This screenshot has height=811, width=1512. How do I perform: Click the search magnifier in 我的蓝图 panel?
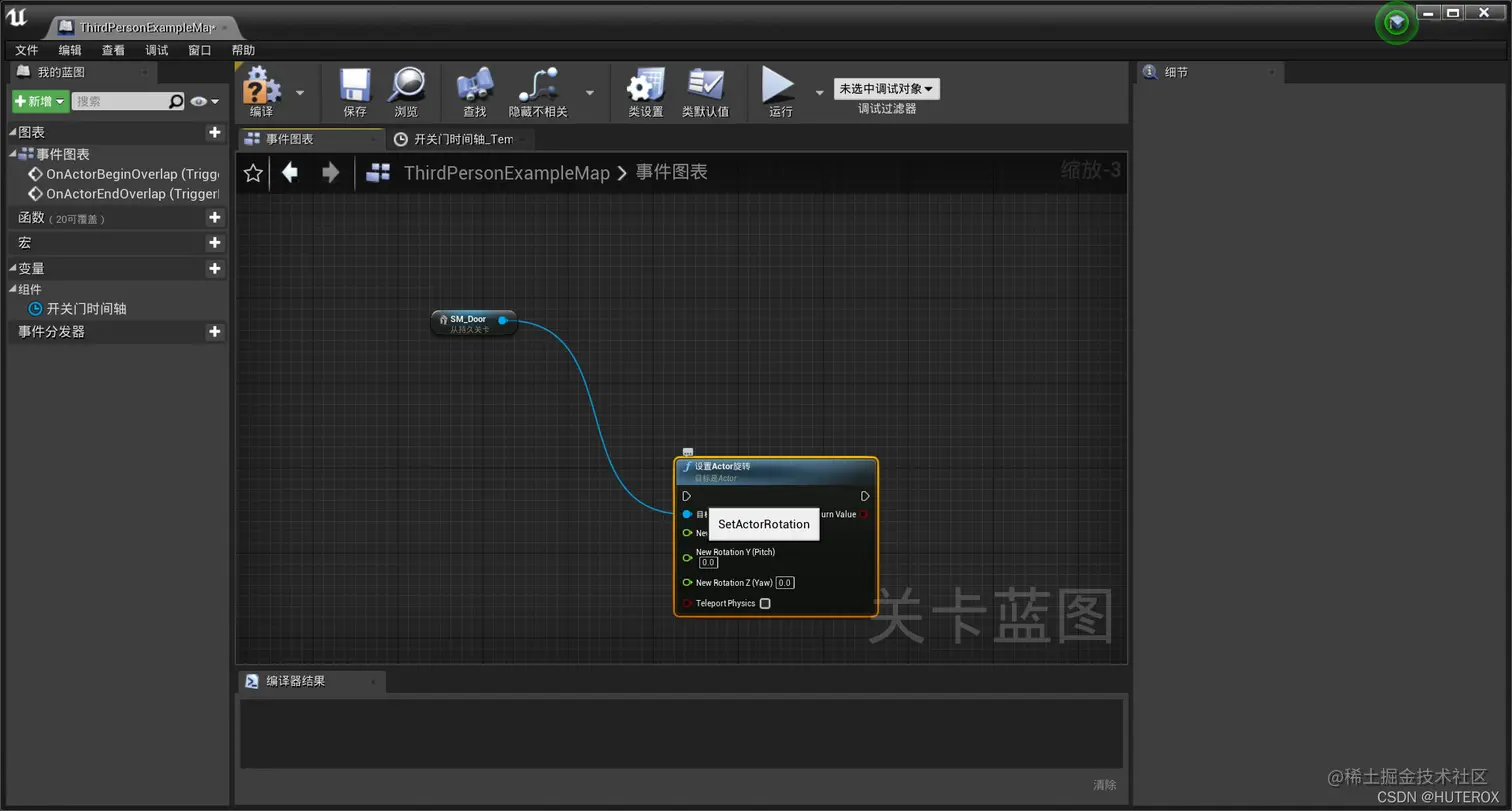(x=176, y=101)
